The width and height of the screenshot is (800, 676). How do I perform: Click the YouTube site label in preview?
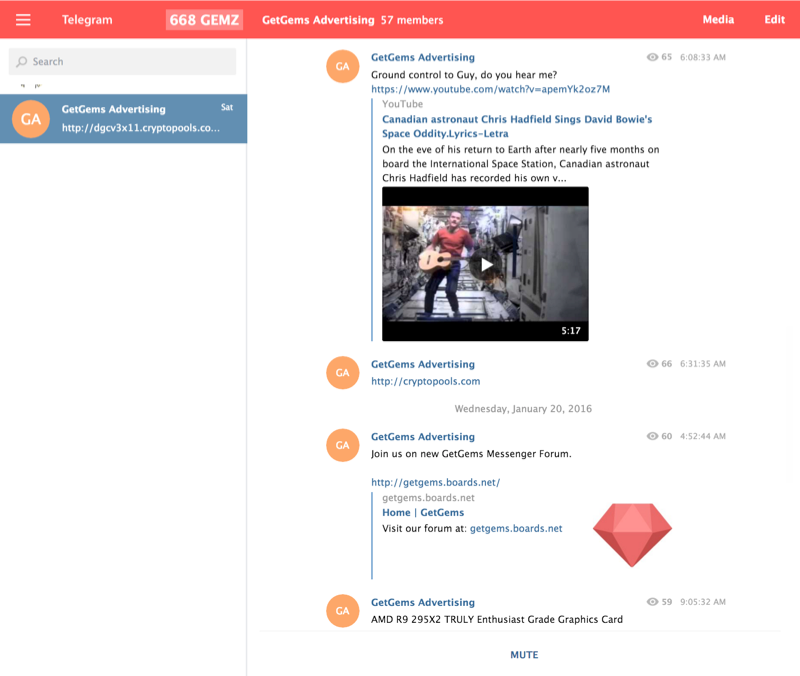tap(403, 104)
